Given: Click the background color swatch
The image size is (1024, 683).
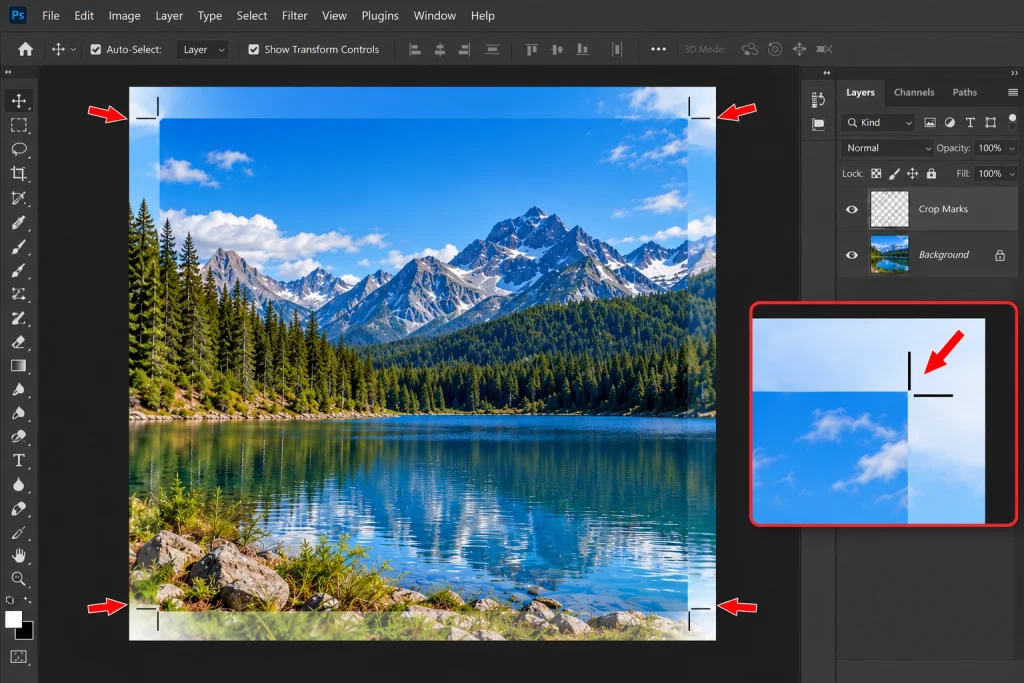Looking at the screenshot, I should pos(27,632).
